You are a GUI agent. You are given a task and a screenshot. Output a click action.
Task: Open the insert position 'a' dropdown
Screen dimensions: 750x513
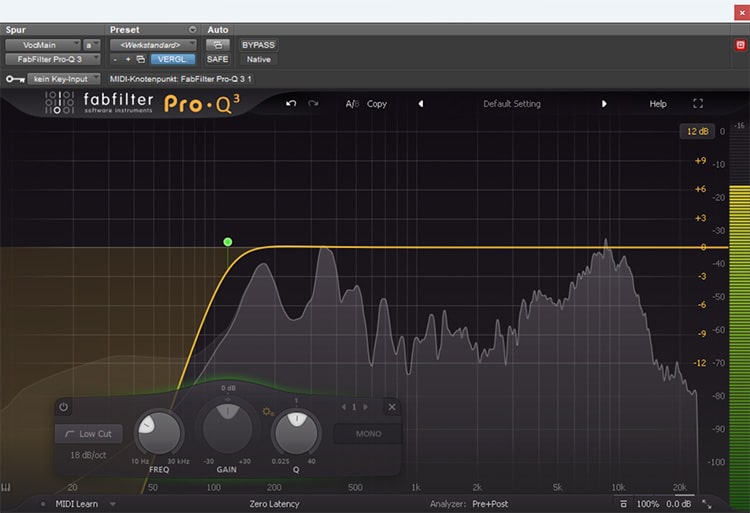pyautogui.click(x=92, y=45)
